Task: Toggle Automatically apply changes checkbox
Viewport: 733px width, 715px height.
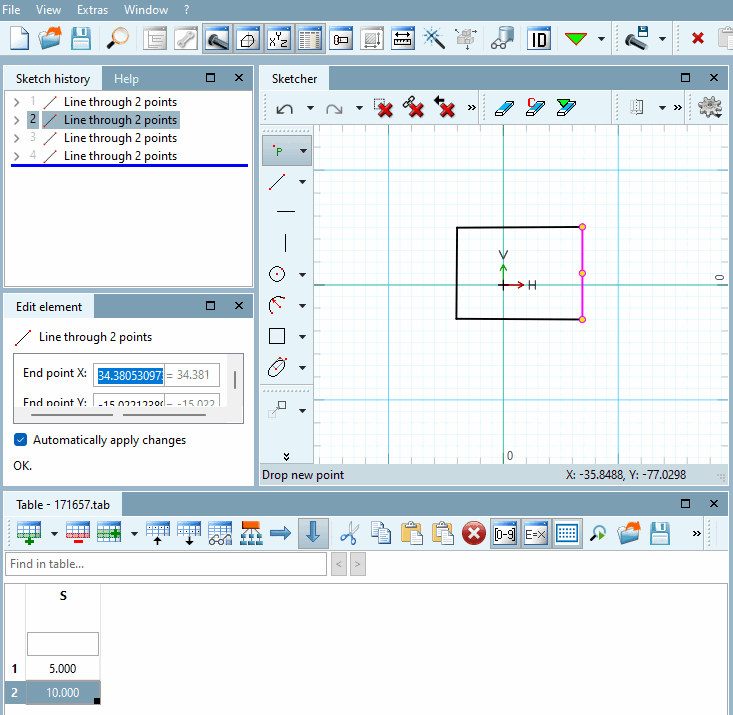Action: pyautogui.click(x=21, y=440)
